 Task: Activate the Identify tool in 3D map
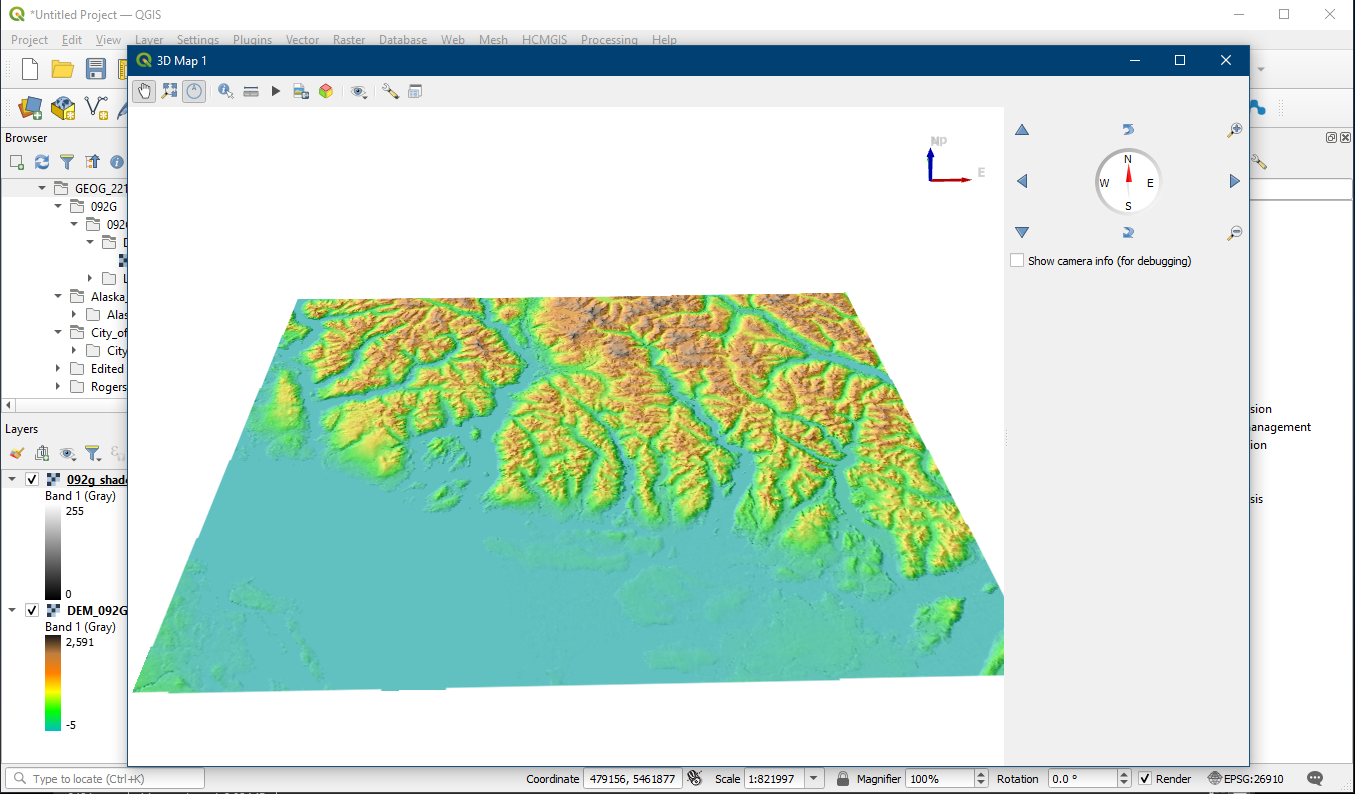point(225,91)
